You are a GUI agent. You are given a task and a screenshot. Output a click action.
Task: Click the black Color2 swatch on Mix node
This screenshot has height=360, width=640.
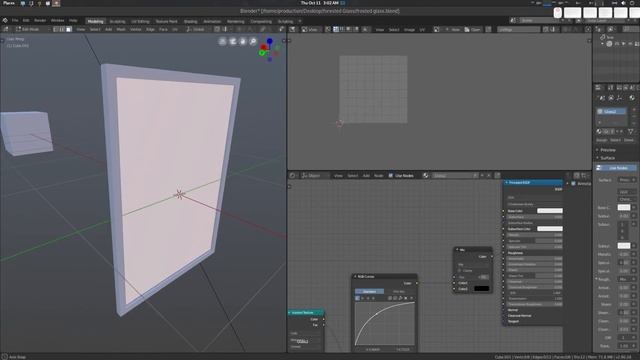pos(482,289)
